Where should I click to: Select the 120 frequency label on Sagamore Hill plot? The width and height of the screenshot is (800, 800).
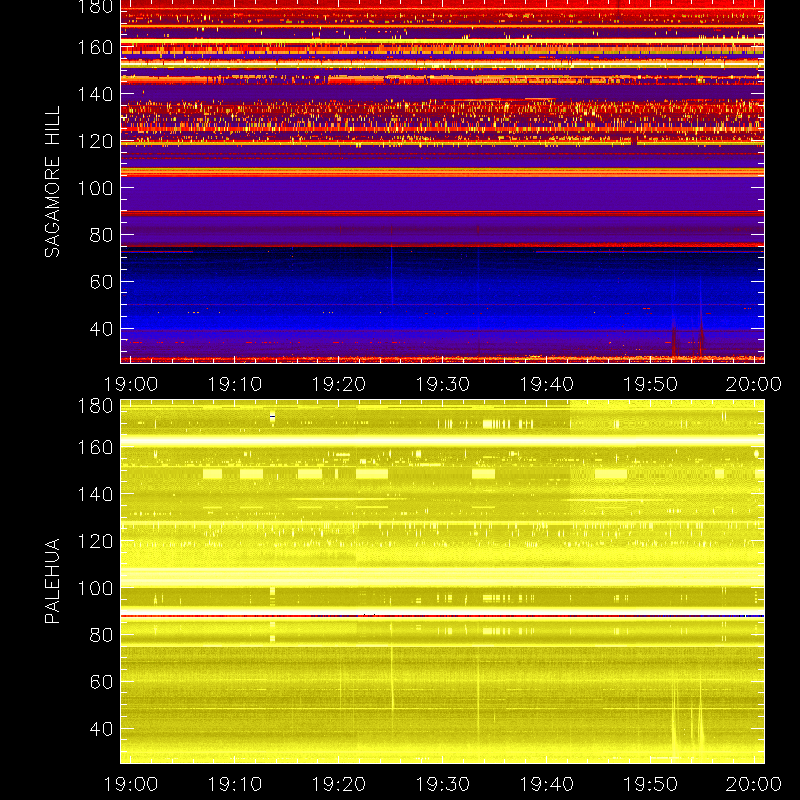[95, 141]
